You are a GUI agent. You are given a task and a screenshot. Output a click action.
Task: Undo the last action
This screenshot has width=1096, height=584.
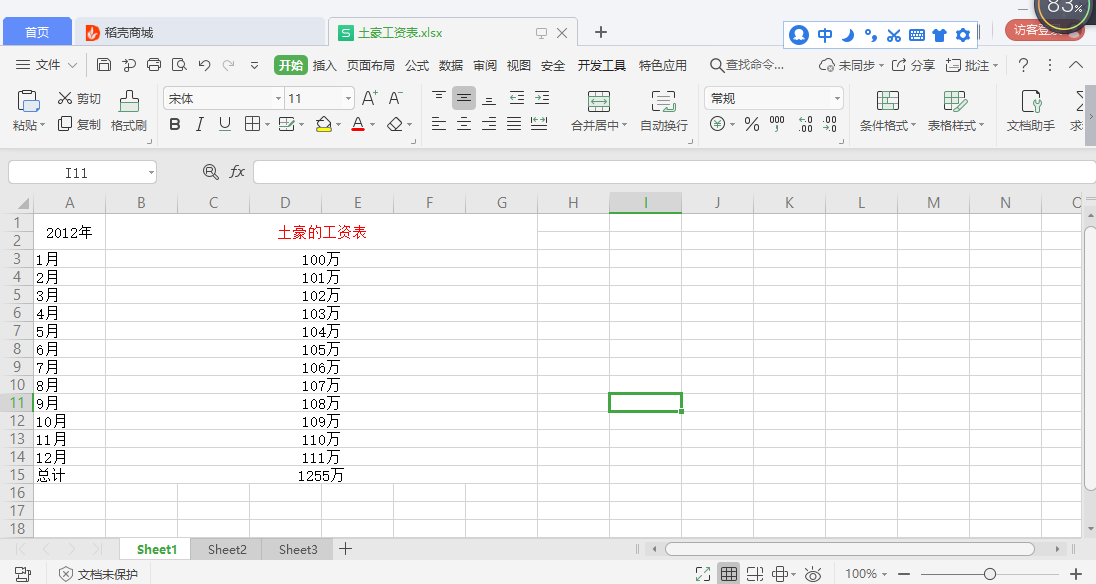coord(204,65)
